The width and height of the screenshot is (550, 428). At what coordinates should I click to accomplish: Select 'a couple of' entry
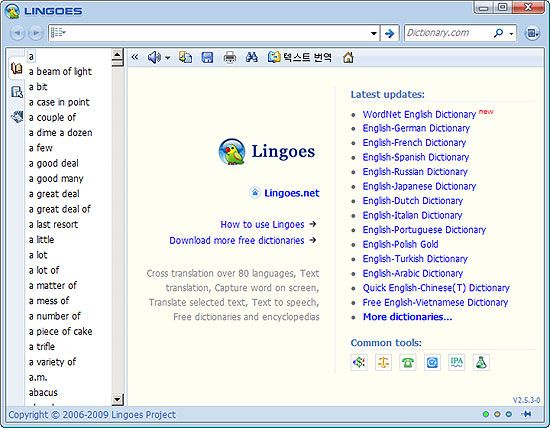pos(52,118)
